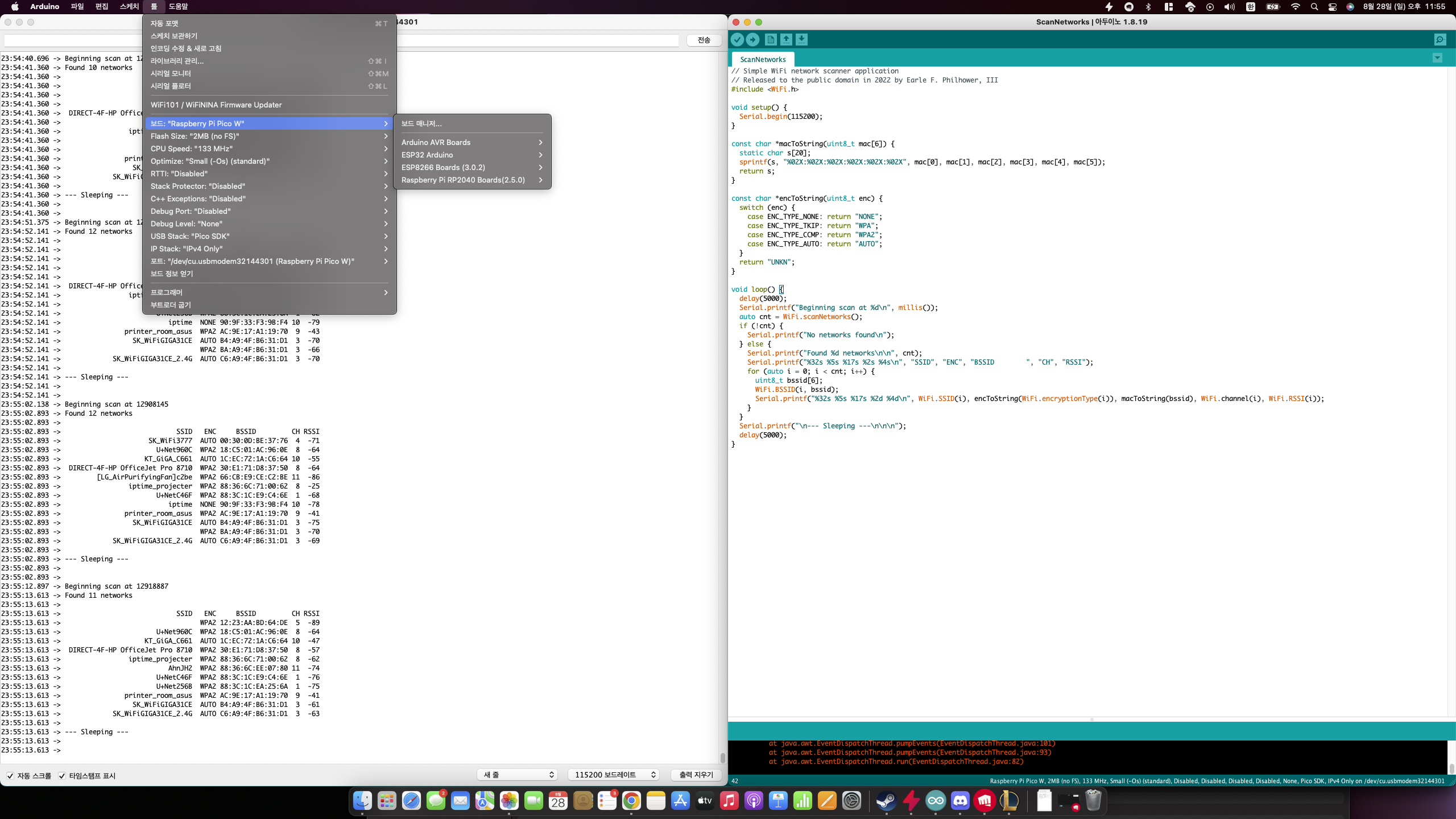Screen dimensions: 1456x819
Task: Create a new sketch with the New icon
Action: [771, 39]
